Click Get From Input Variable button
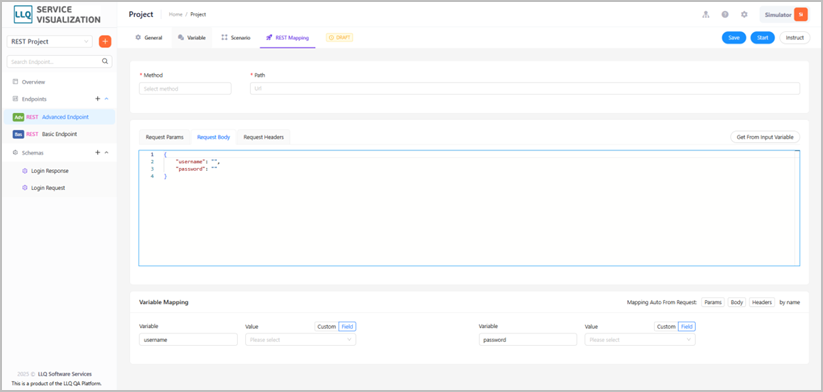Viewport: 823px width, 392px height. click(765, 137)
